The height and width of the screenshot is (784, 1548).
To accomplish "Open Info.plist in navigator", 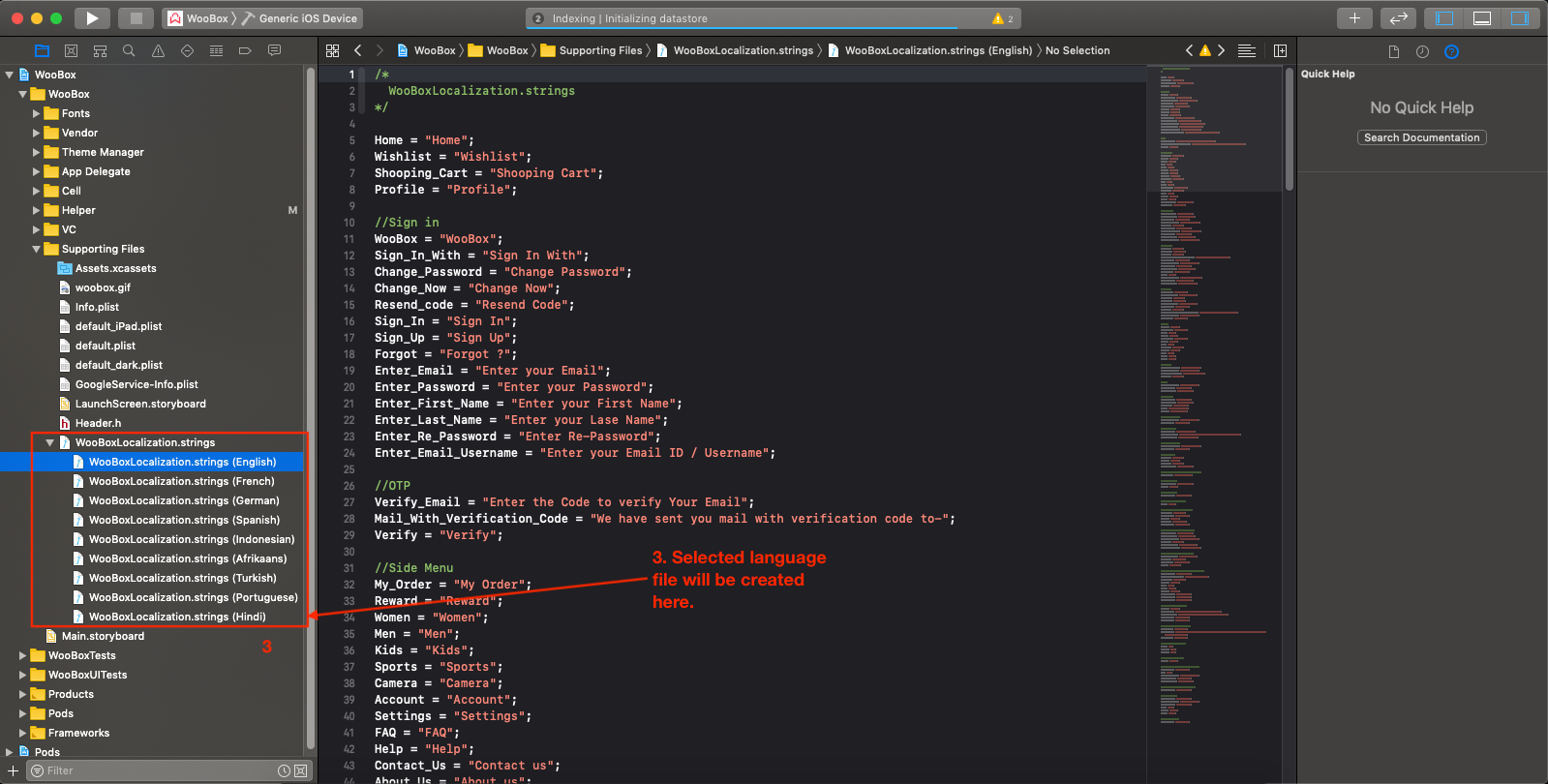I will 97,307.
